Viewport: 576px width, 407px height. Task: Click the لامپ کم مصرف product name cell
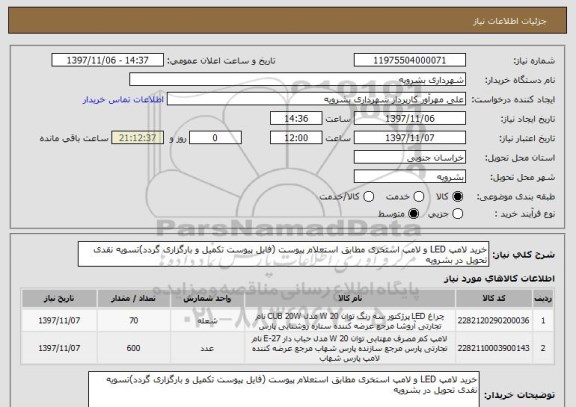(350, 348)
